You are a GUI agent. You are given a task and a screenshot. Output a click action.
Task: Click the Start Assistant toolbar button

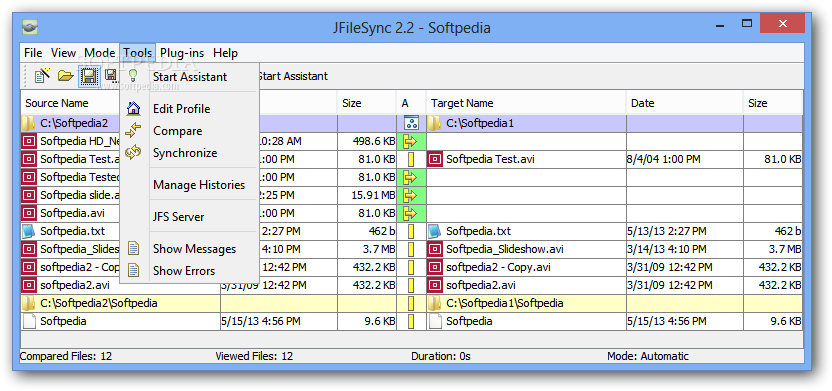pos(293,76)
